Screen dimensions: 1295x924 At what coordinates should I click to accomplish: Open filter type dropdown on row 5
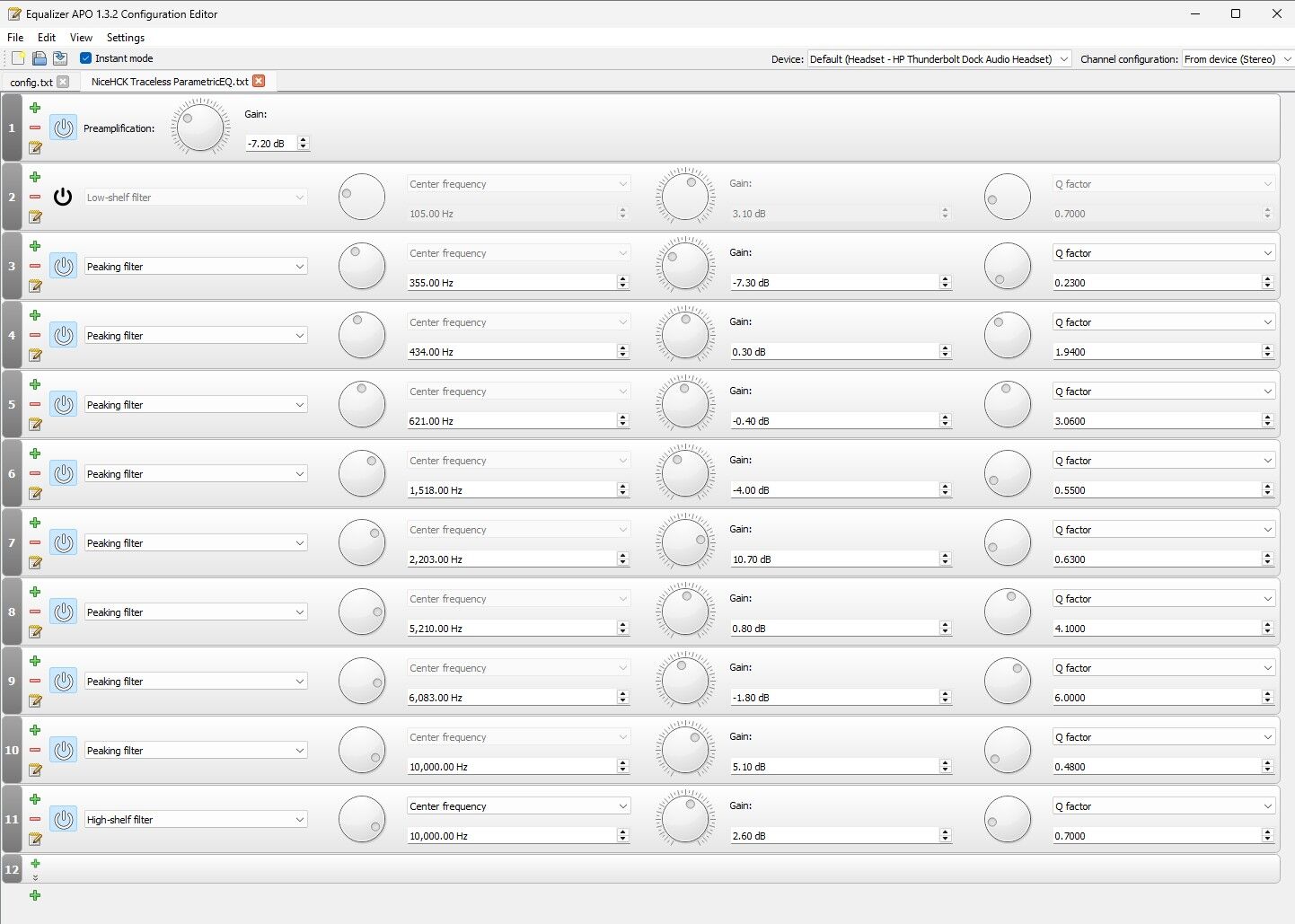pos(196,405)
